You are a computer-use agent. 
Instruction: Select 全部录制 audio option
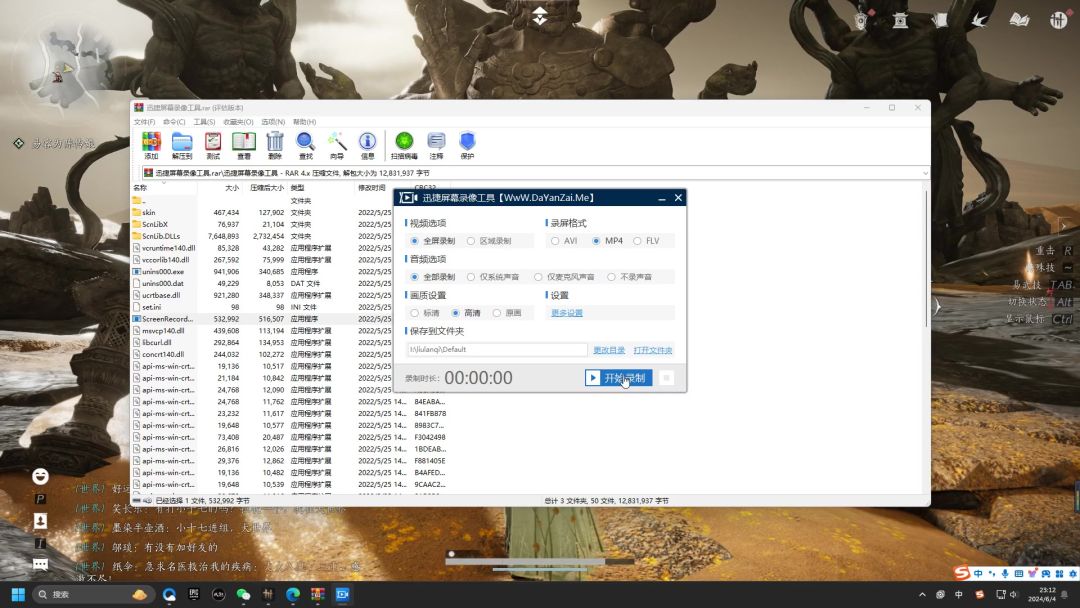pos(433,277)
